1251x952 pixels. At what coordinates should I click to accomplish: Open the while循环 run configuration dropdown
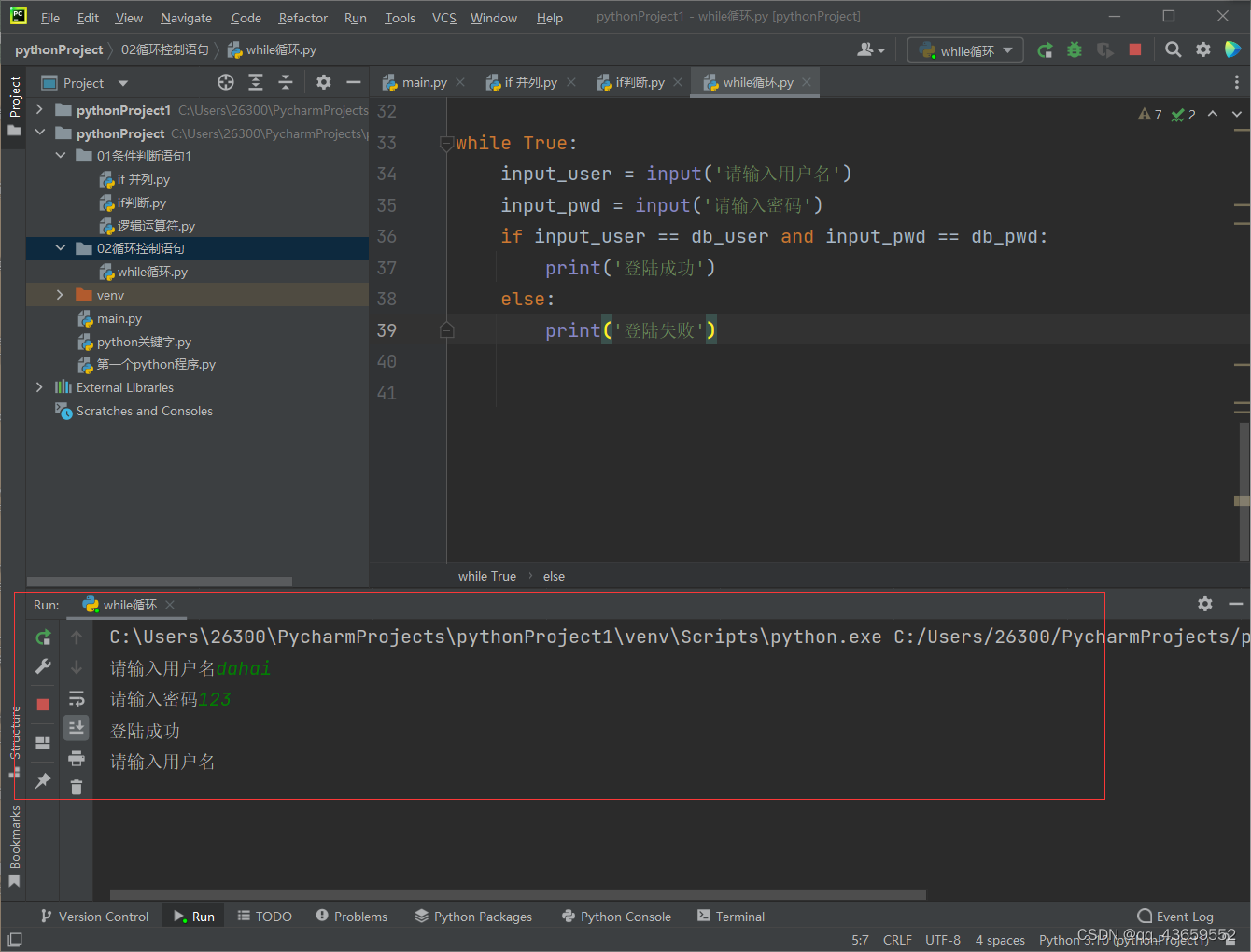click(x=964, y=49)
